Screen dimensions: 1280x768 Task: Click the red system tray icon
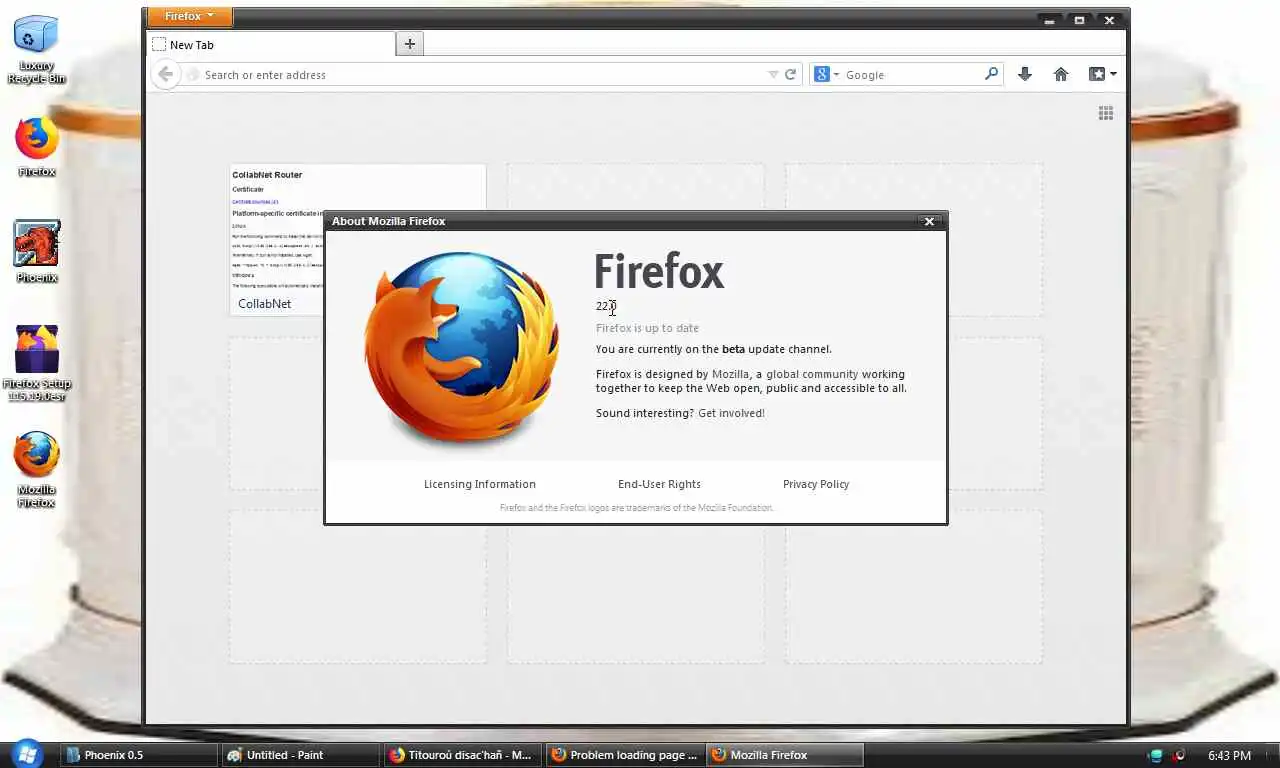pos(1179,755)
